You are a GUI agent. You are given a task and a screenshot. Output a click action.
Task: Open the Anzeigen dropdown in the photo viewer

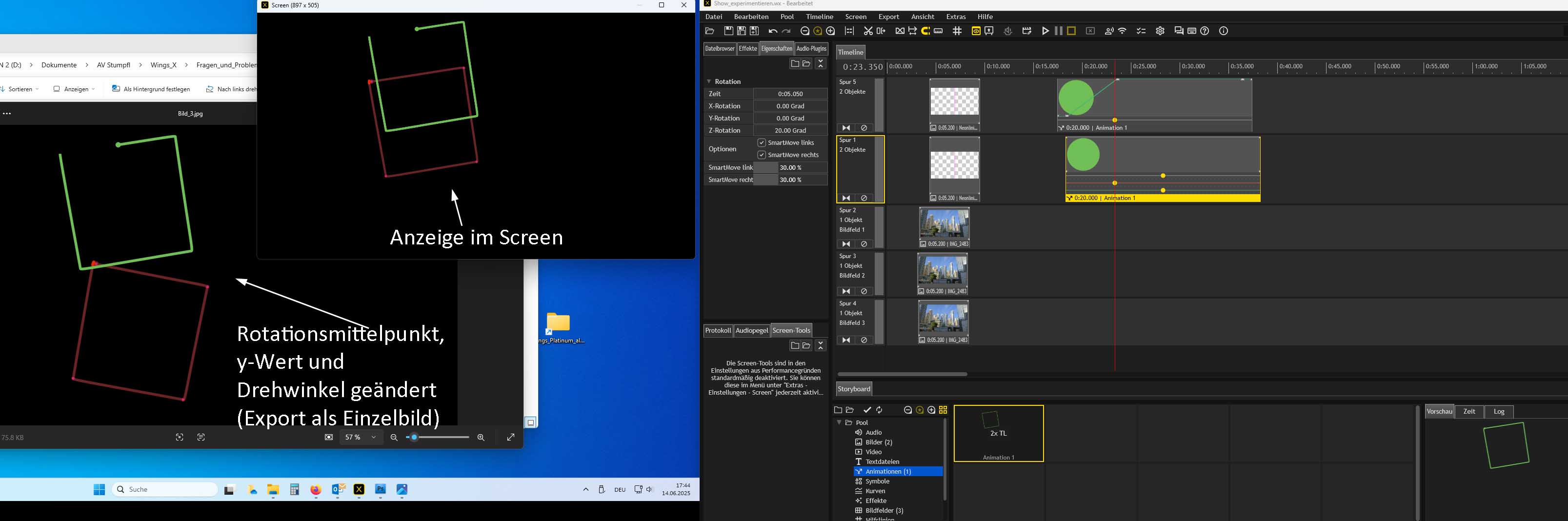click(74, 89)
